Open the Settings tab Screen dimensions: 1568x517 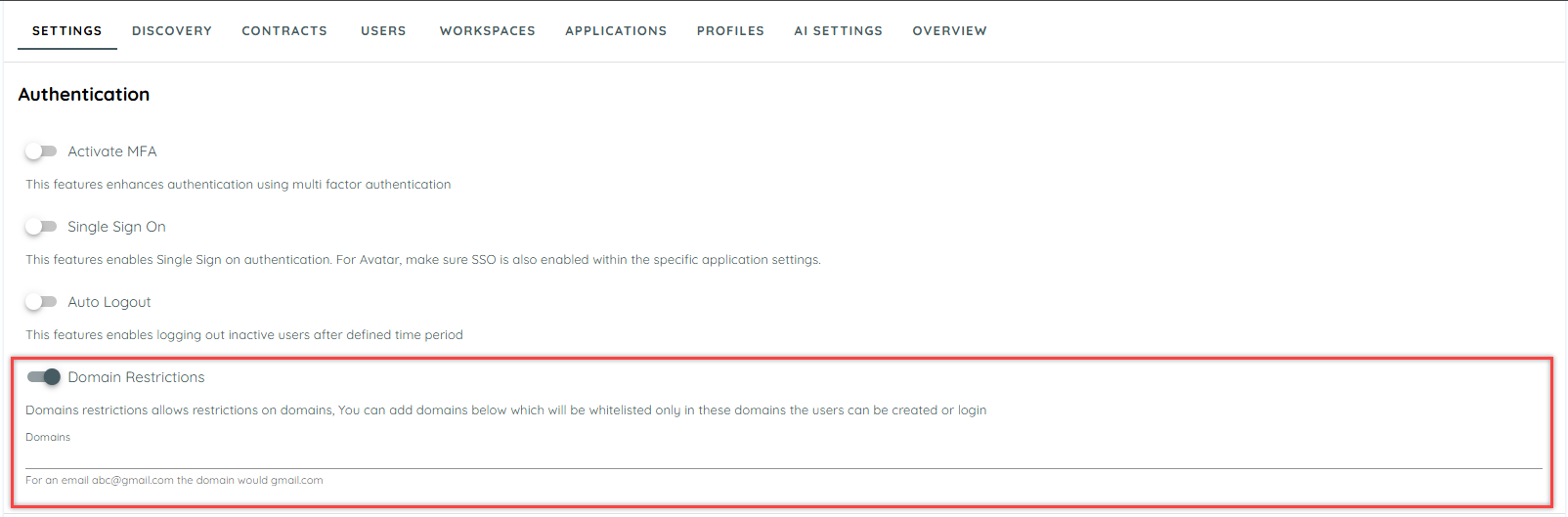click(67, 31)
